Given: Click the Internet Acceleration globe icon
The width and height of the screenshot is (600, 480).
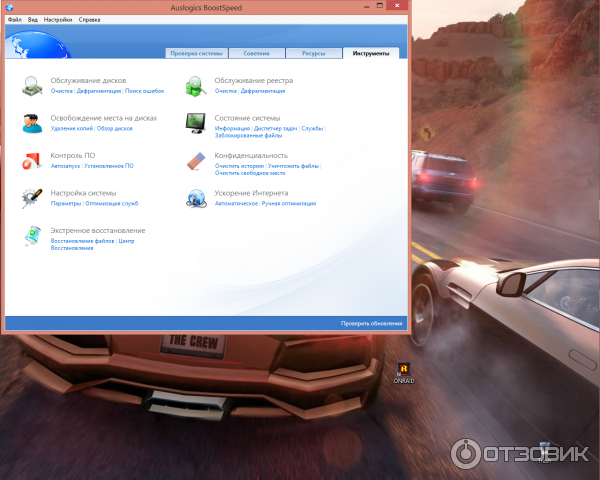Looking at the screenshot, I should coord(196,197).
